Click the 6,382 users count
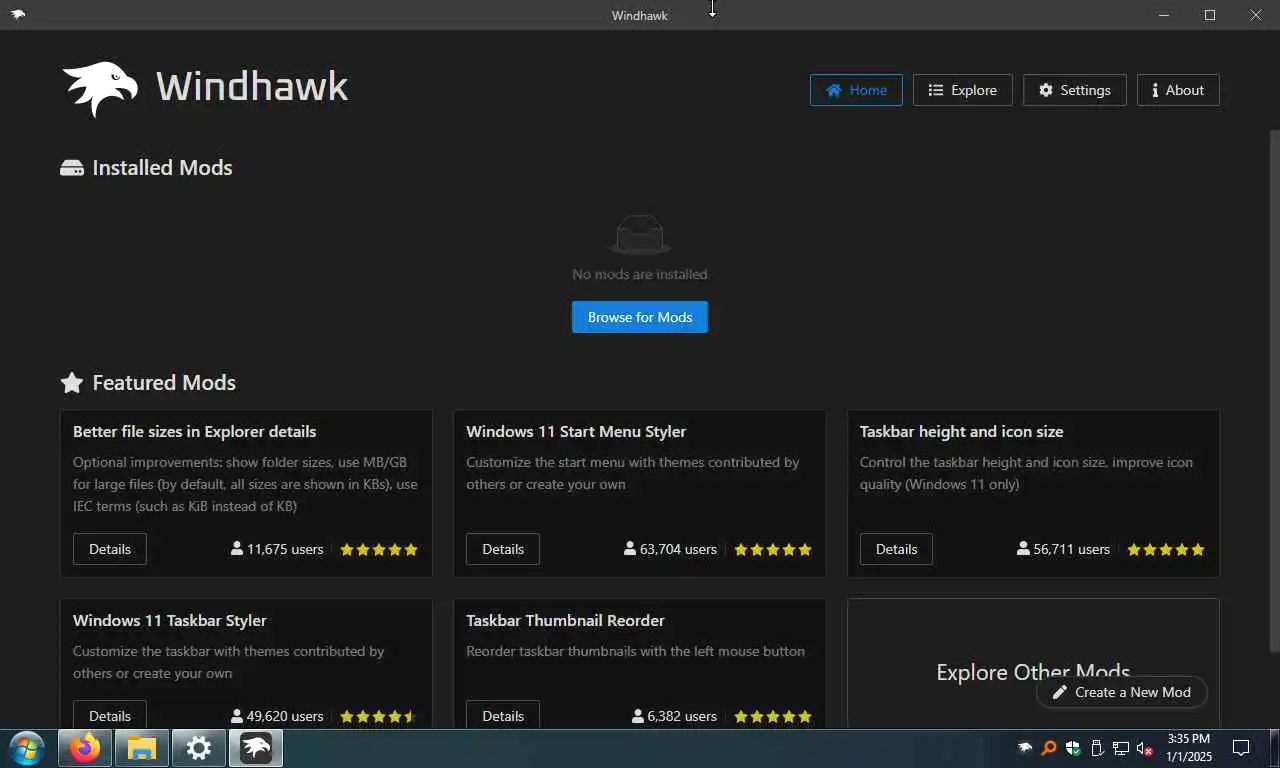1280x768 pixels. coord(674,716)
